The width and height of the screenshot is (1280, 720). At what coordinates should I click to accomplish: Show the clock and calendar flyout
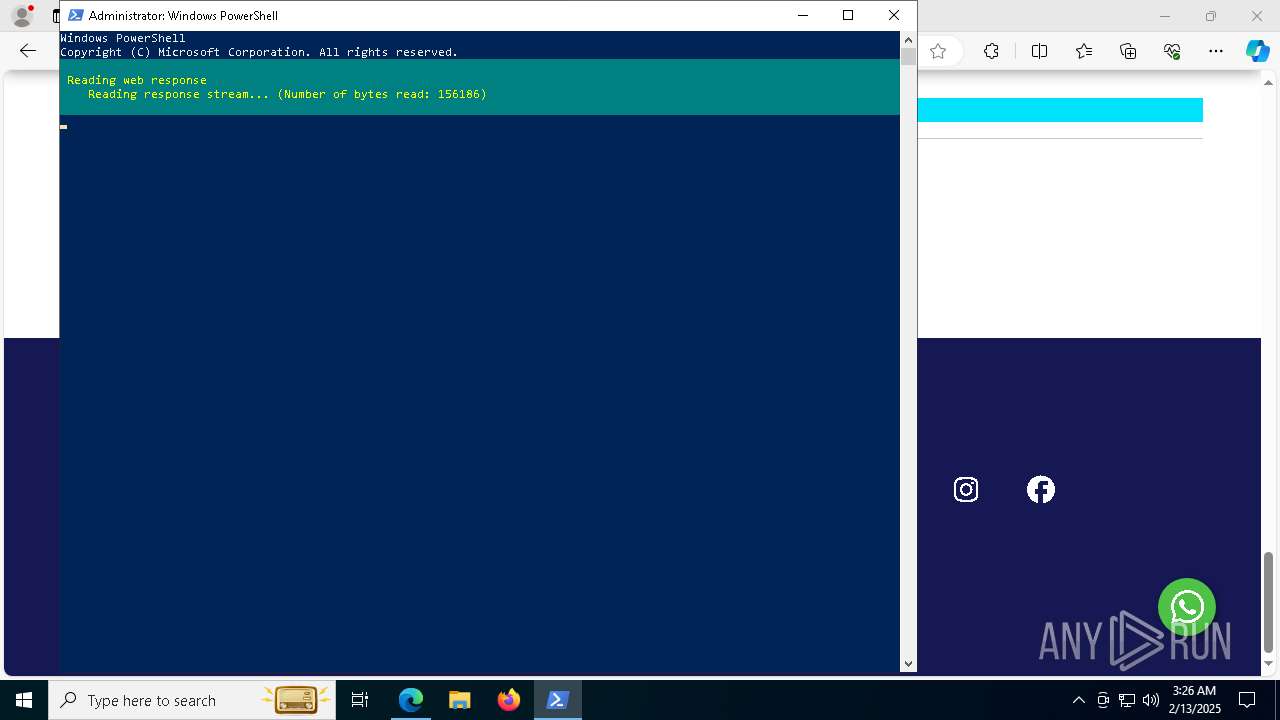click(x=1193, y=700)
